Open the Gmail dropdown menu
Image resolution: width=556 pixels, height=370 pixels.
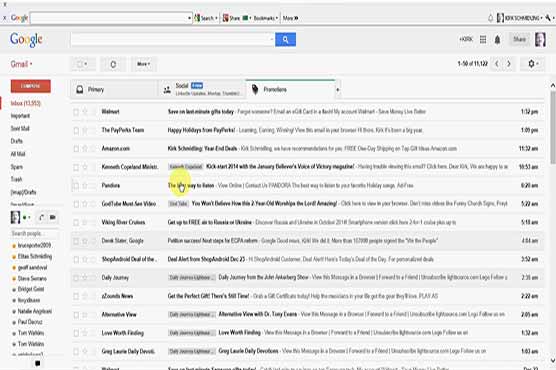point(21,64)
